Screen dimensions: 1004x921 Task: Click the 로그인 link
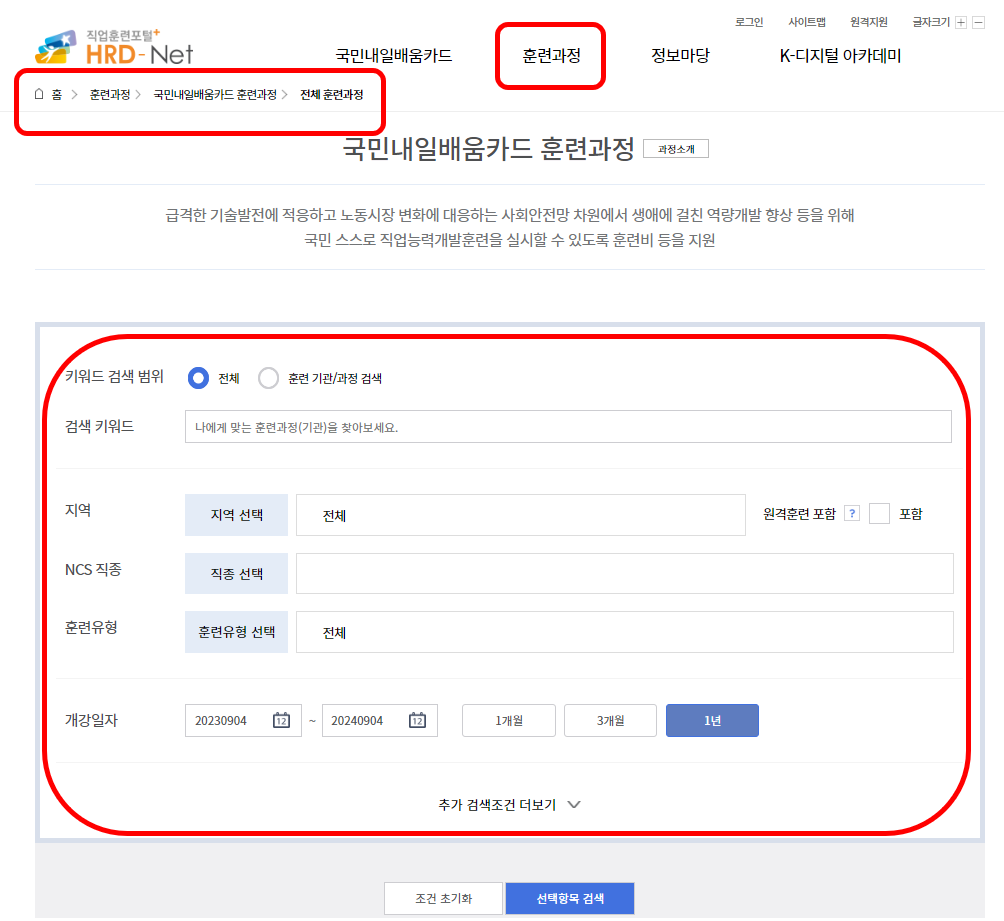[x=748, y=22]
